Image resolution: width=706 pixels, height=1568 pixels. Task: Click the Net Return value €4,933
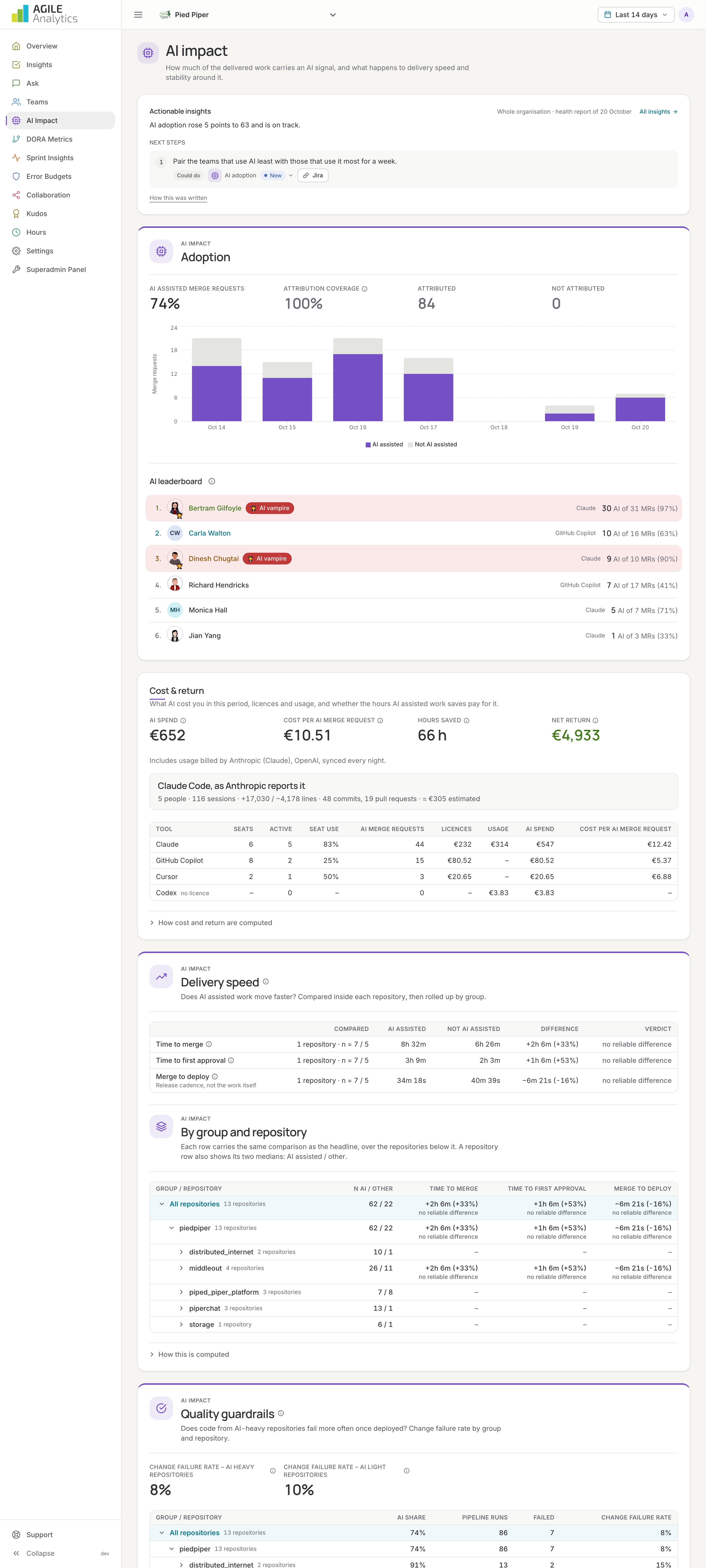click(576, 735)
